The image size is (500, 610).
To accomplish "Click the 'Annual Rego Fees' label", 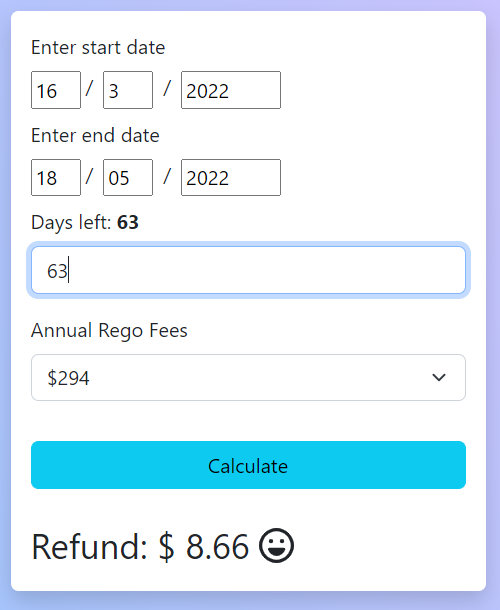I will click(109, 331).
